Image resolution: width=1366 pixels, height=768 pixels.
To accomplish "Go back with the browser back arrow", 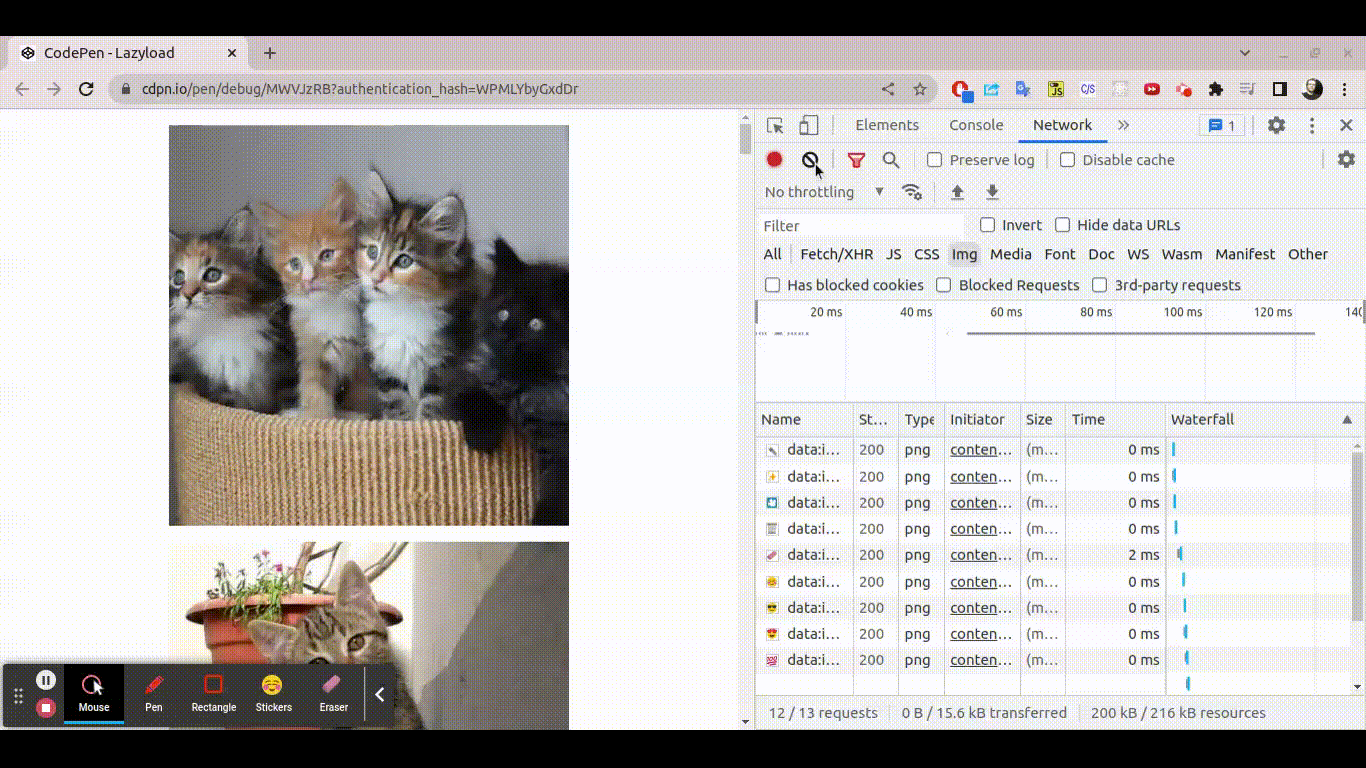I will pyautogui.click(x=22, y=89).
